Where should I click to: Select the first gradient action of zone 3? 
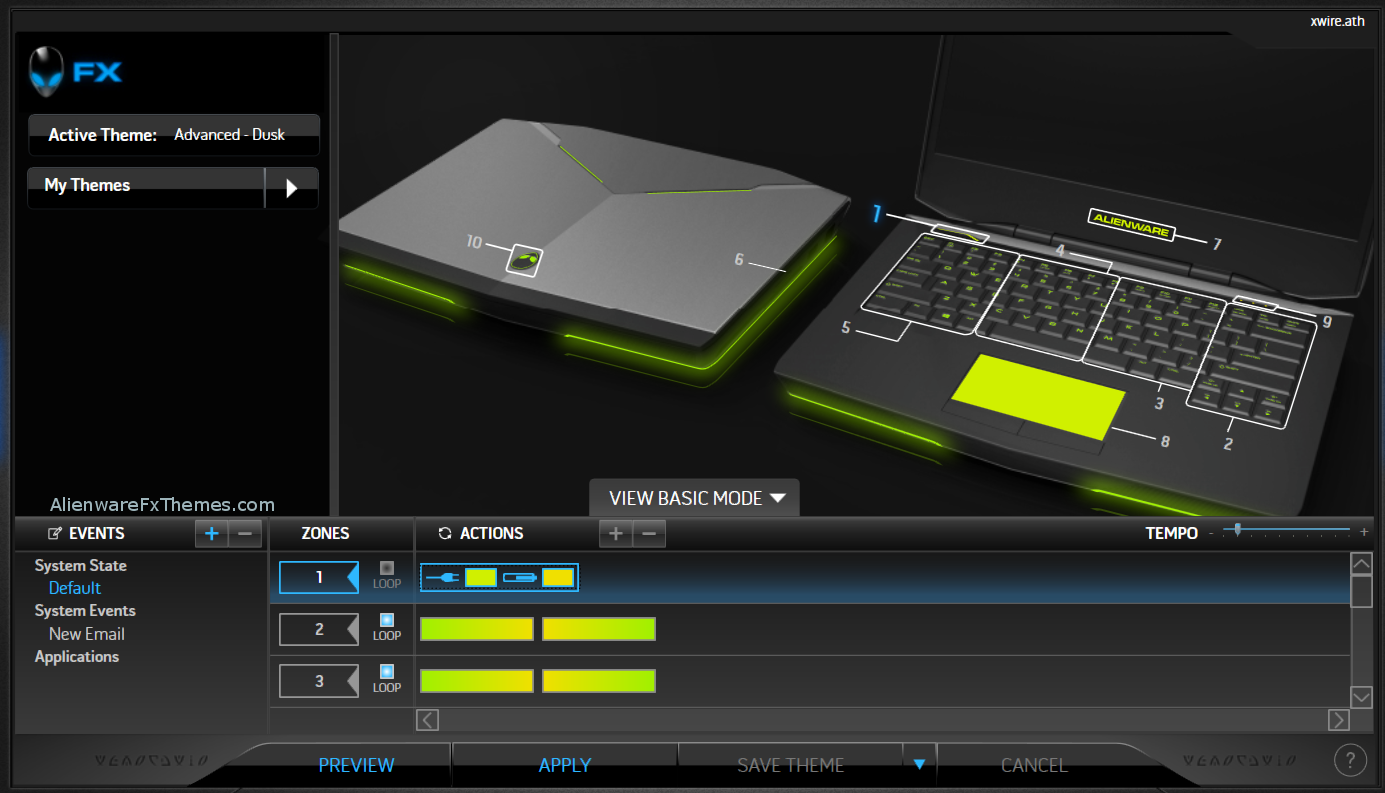tap(477, 681)
